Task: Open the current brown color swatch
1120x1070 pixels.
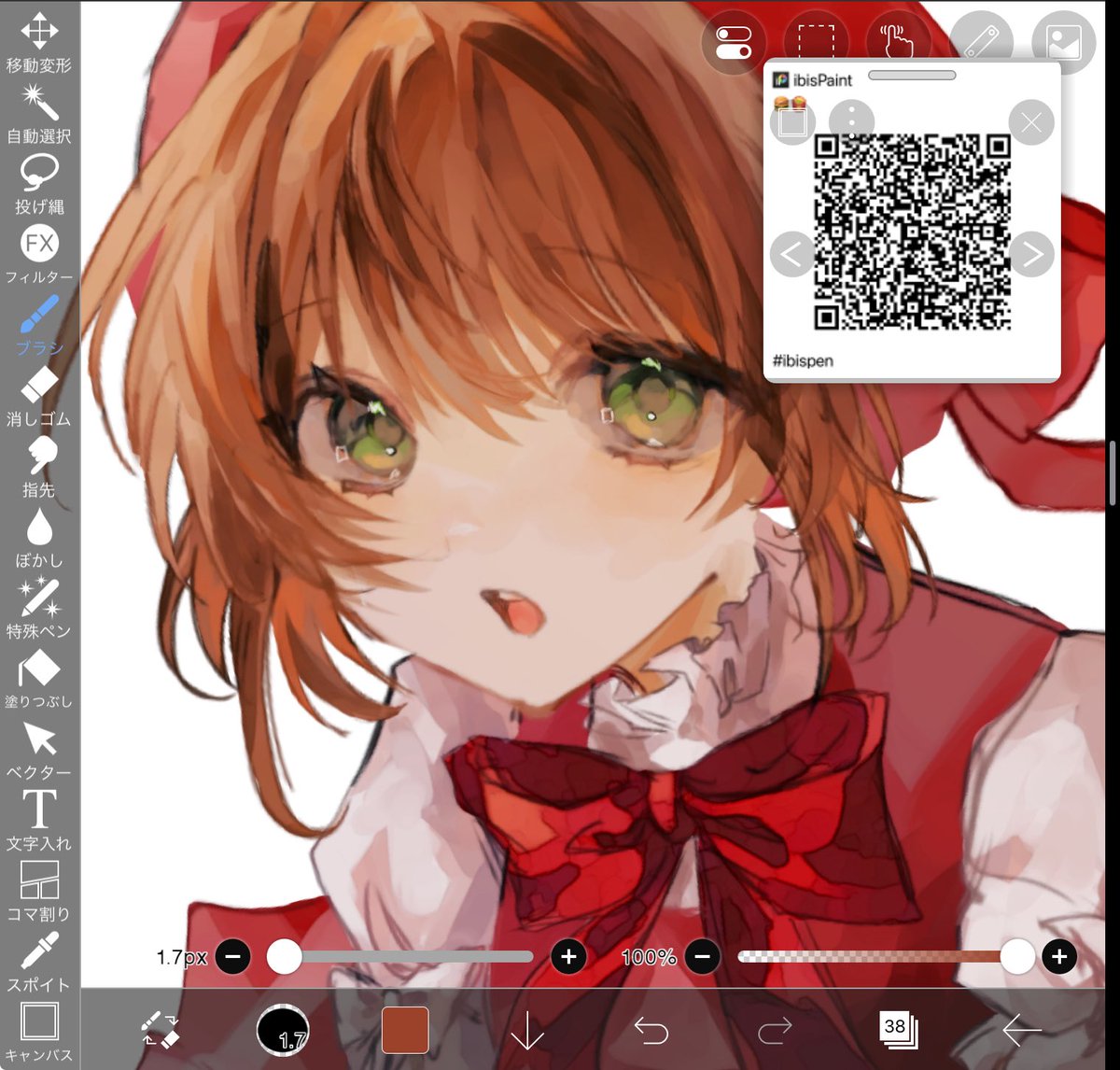Action: pos(405,1030)
